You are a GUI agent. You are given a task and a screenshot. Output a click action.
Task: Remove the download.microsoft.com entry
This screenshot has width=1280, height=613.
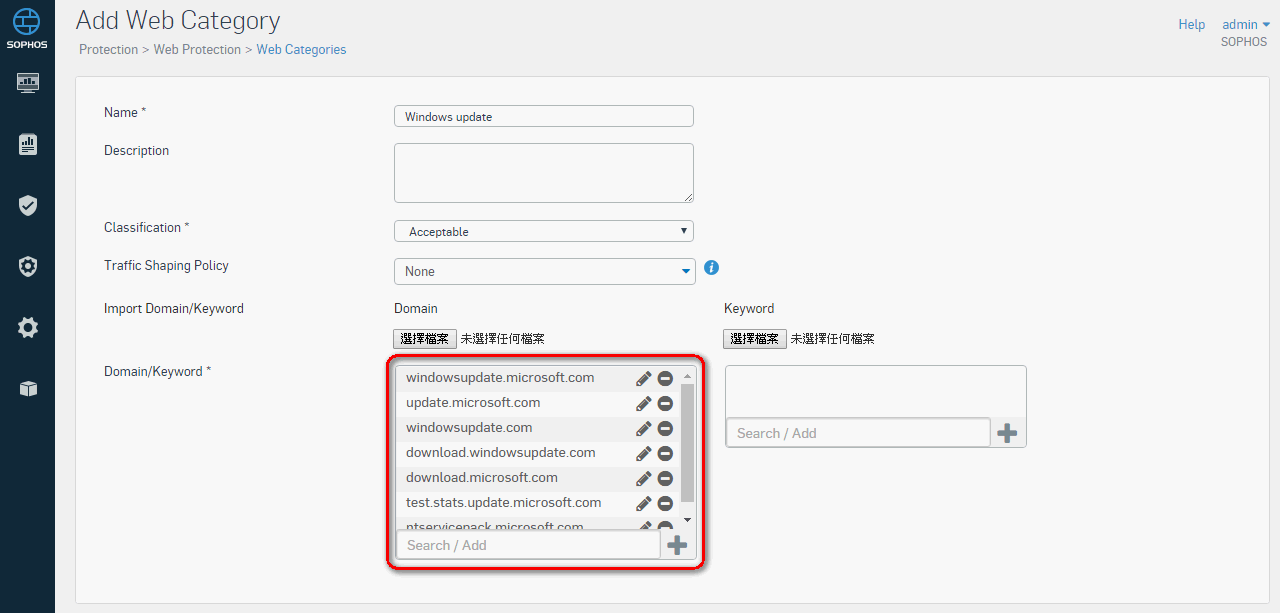[665, 478]
